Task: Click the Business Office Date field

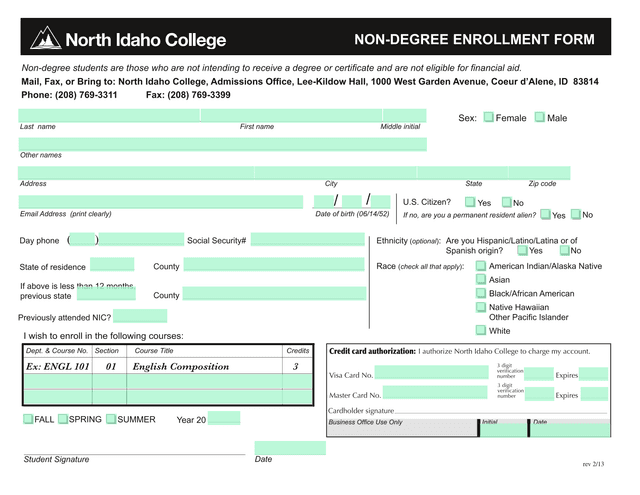Action: pos(570,430)
